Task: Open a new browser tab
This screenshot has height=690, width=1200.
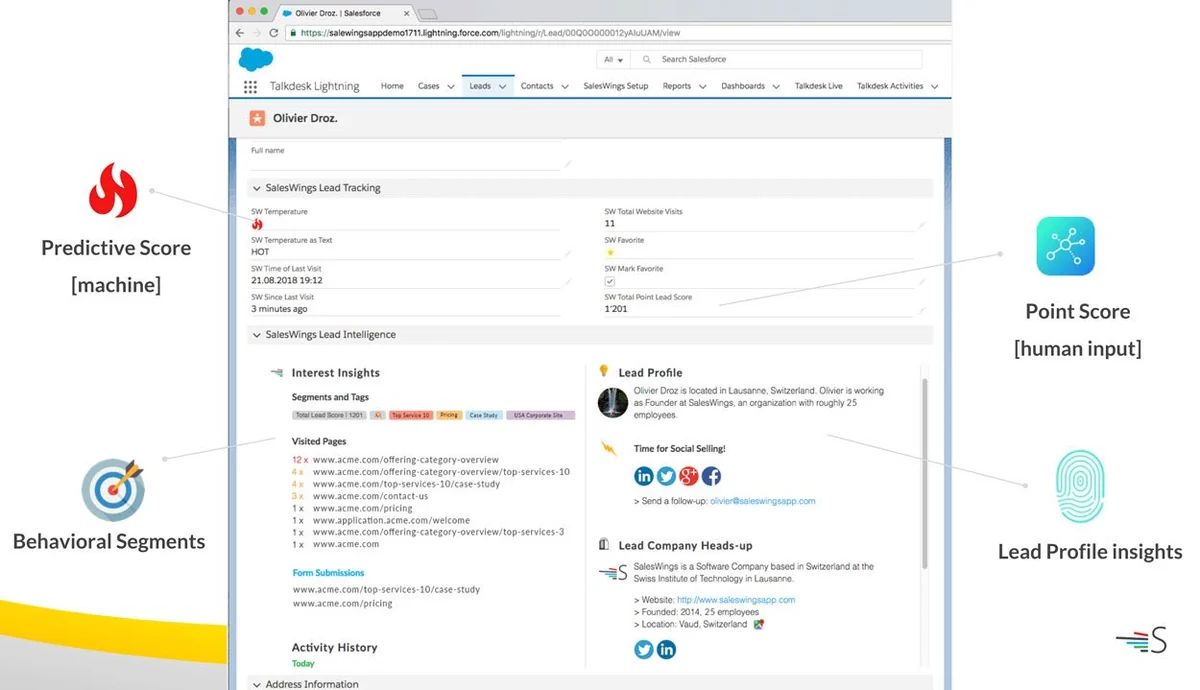Action: point(427,13)
